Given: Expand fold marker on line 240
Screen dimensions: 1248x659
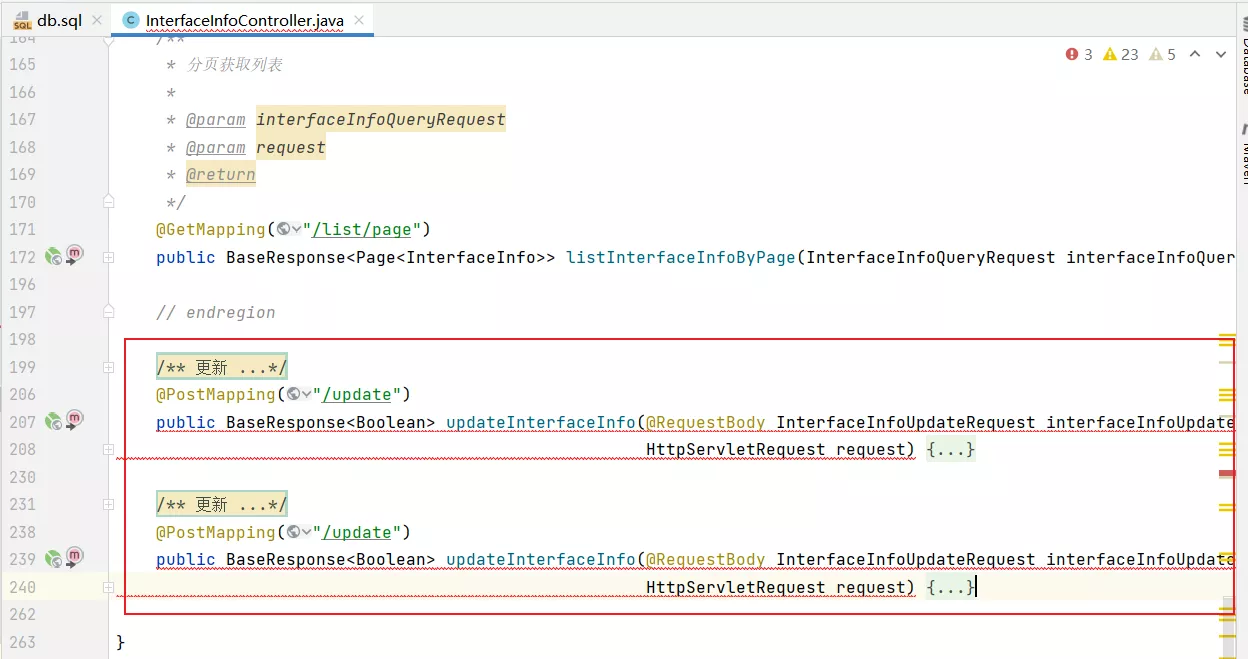Looking at the screenshot, I should tap(108, 587).
